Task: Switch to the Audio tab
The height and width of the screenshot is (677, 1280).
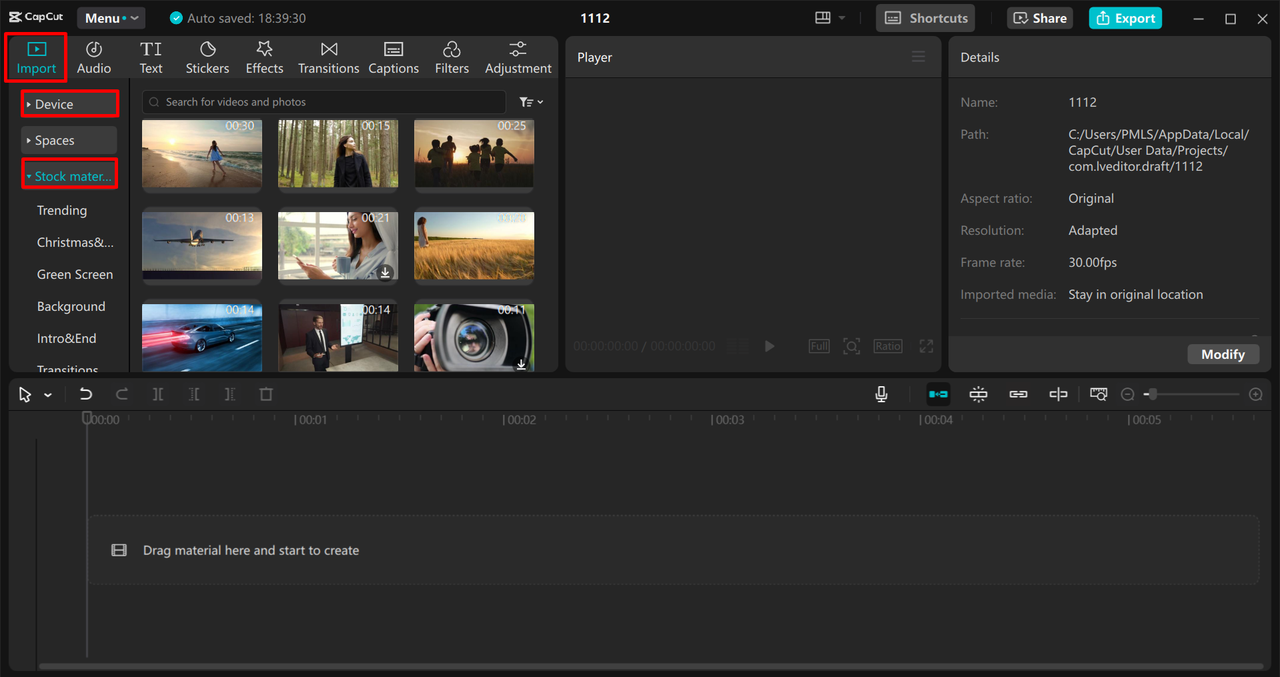Action: (x=94, y=58)
